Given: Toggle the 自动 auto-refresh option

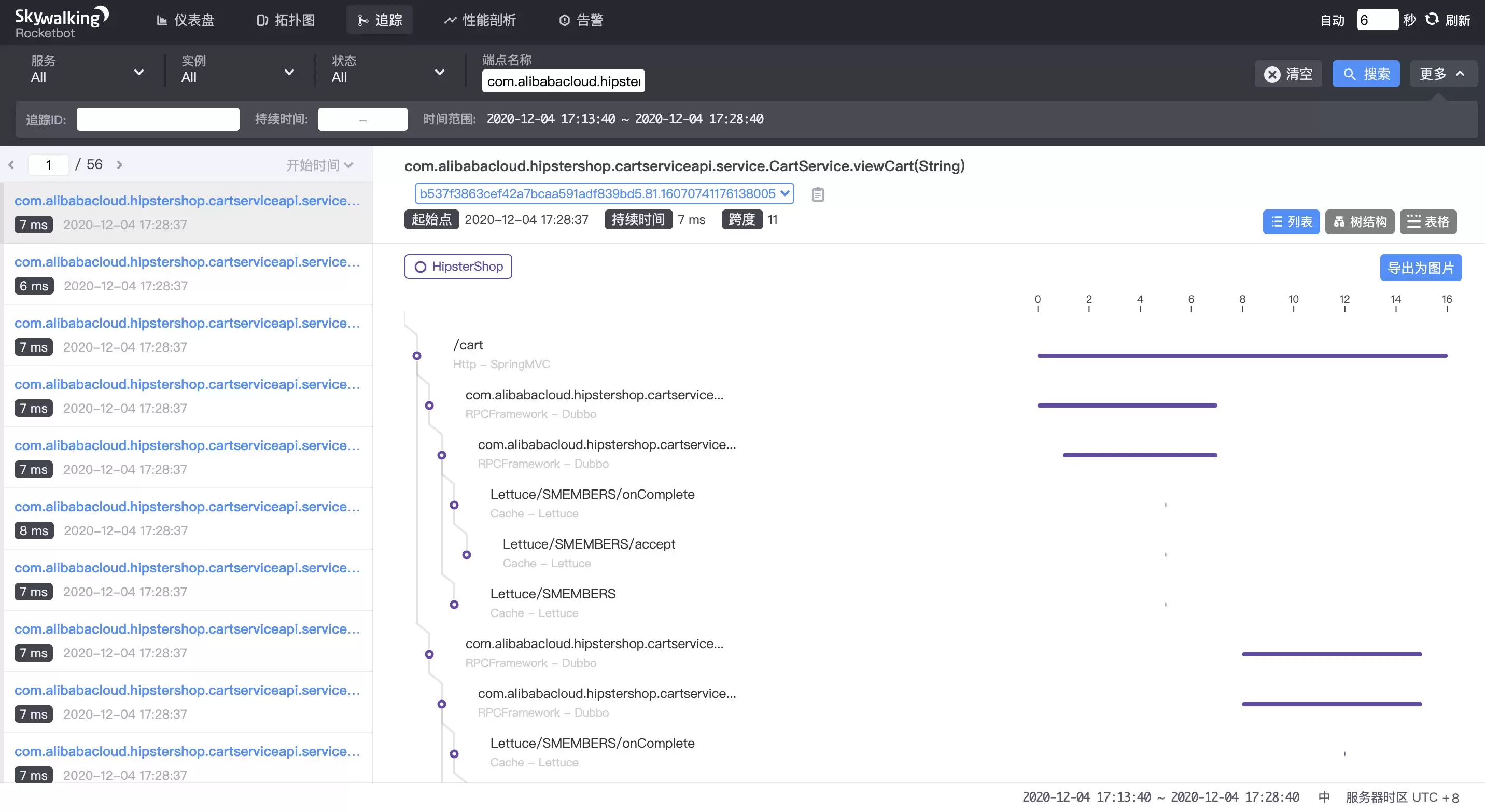Looking at the screenshot, I should pyautogui.click(x=1332, y=20).
